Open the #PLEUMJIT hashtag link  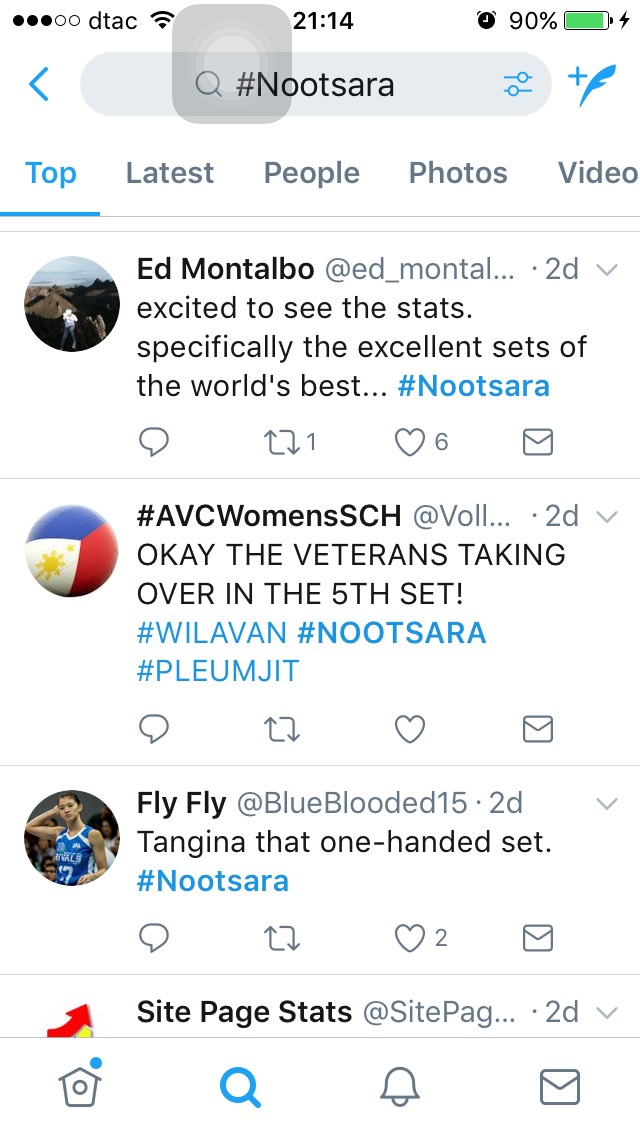[x=218, y=671]
